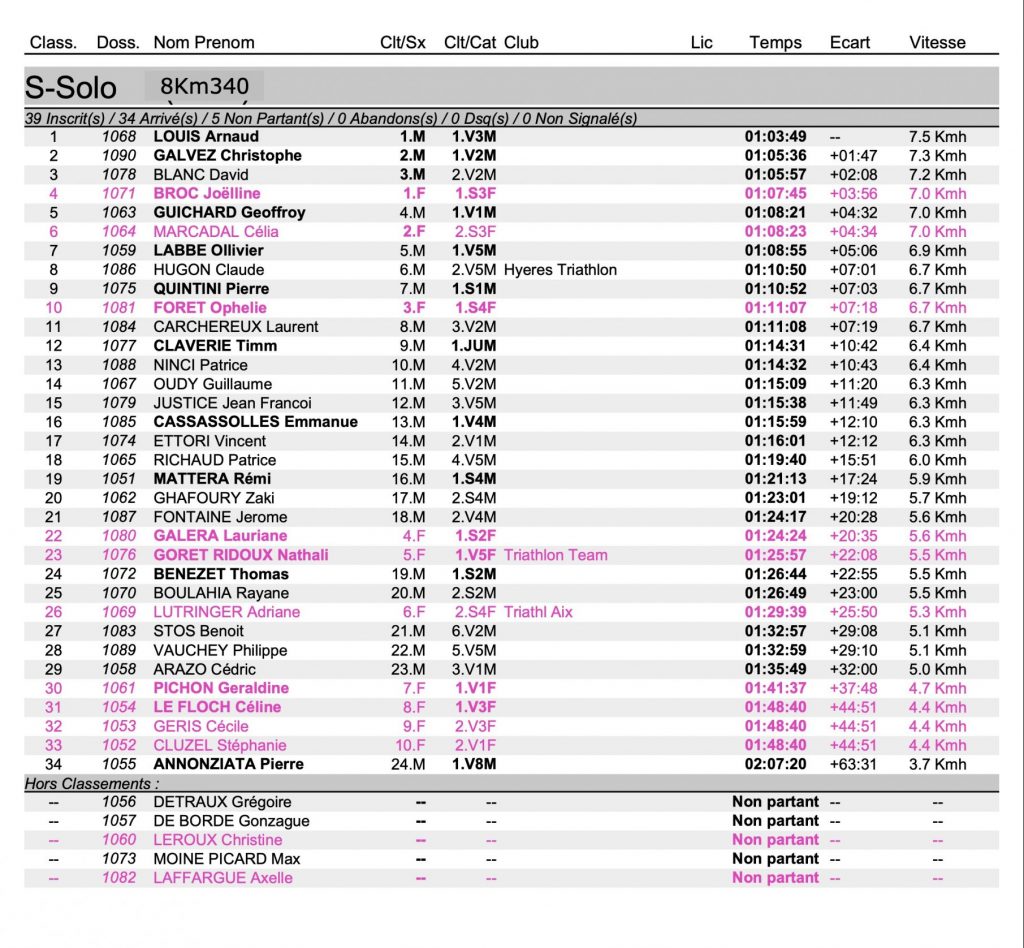Click the "39 Inscrit(s)" summary line
Image resolution: width=1024 pixels, height=948 pixels.
tap(330, 118)
